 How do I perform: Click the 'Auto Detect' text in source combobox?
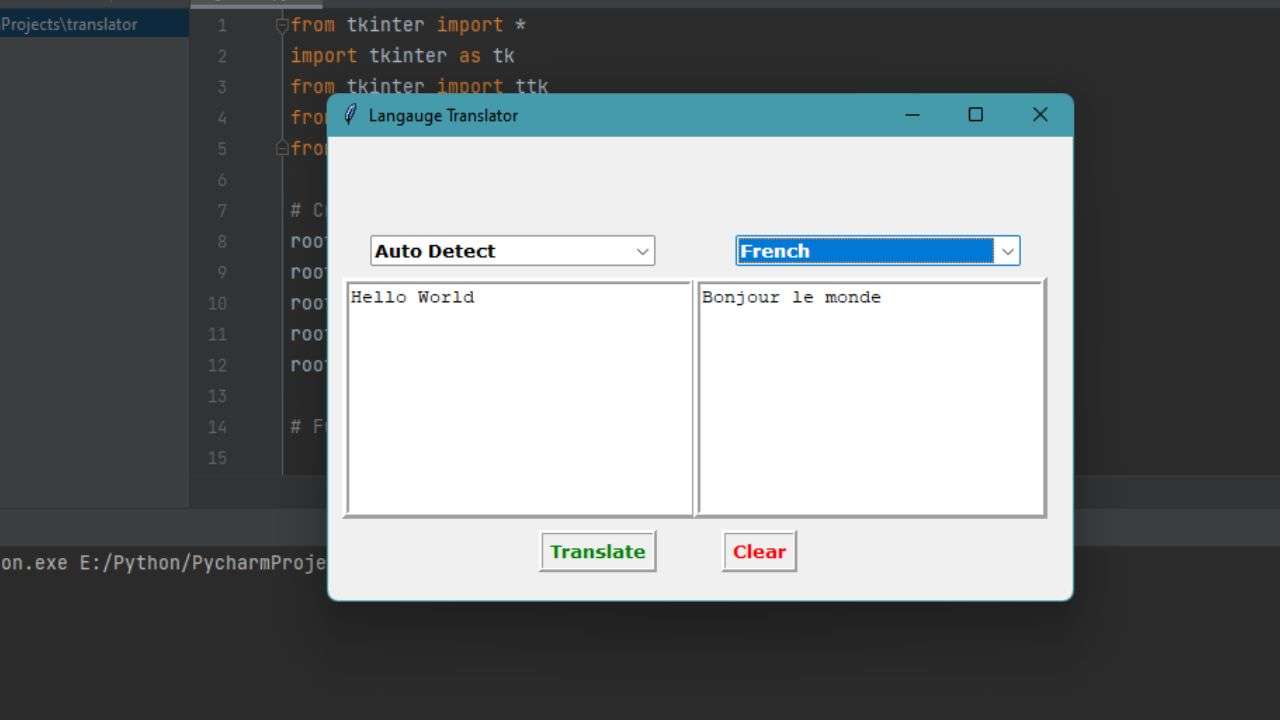point(435,252)
